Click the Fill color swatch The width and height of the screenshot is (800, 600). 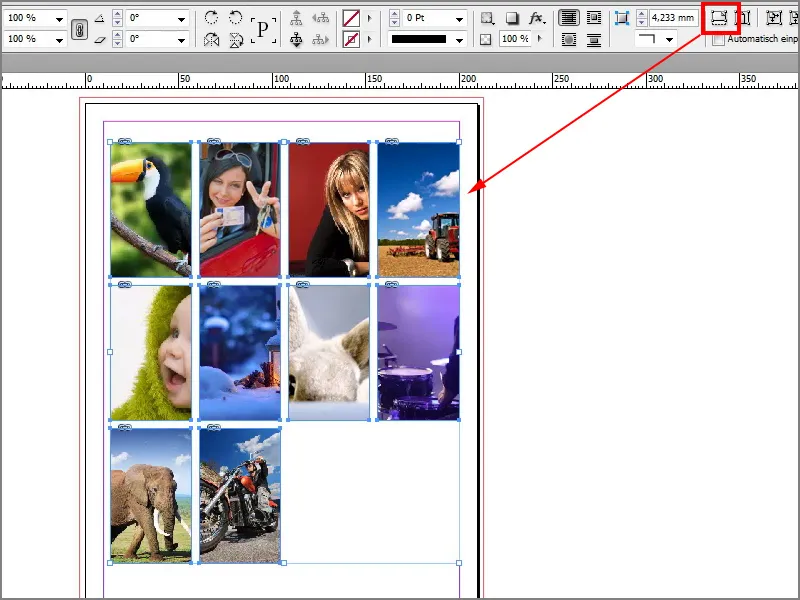(351, 18)
